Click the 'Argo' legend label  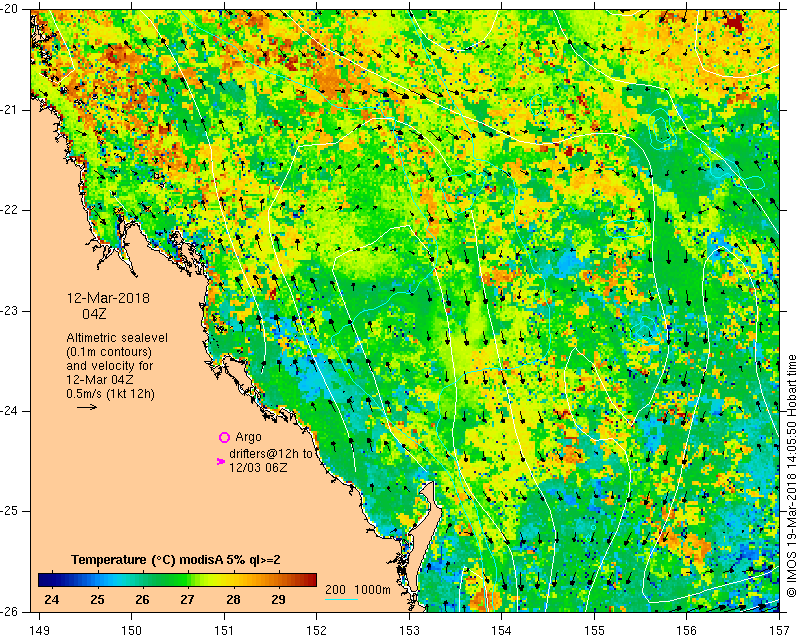(x=248, y=437)
